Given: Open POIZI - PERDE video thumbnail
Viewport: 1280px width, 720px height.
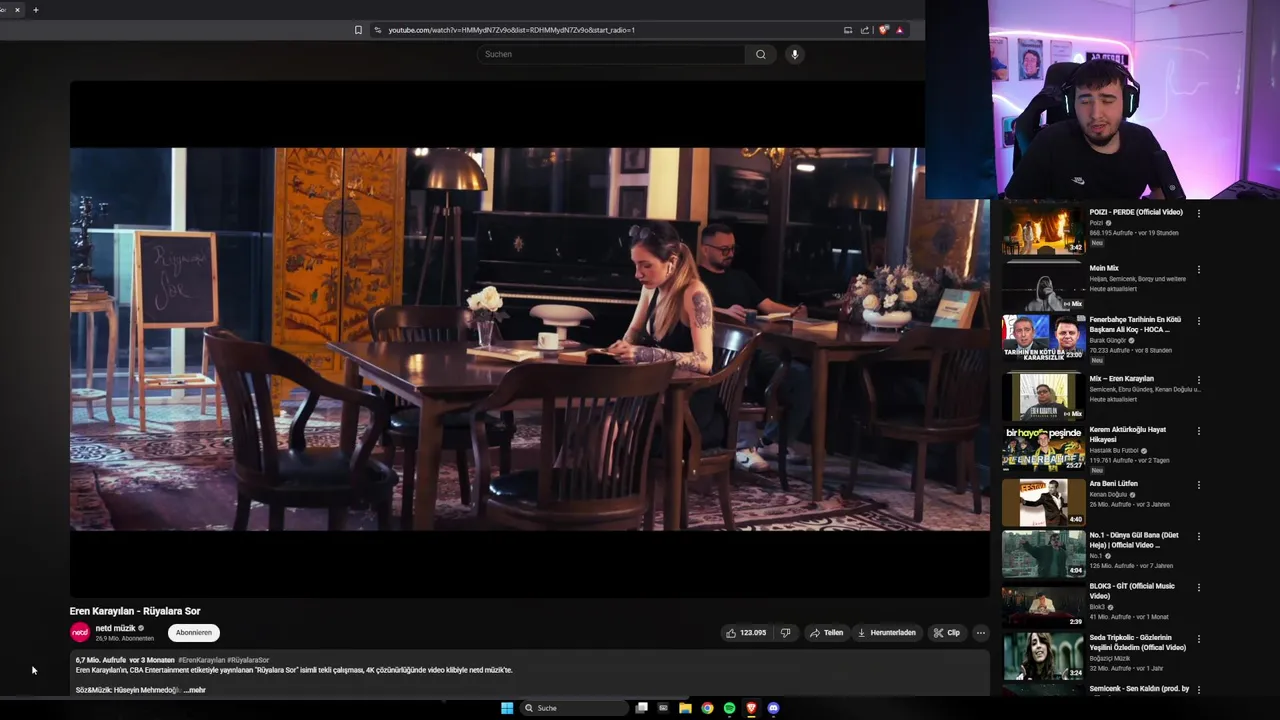Looking at the screenshot, I should 1043,230.
